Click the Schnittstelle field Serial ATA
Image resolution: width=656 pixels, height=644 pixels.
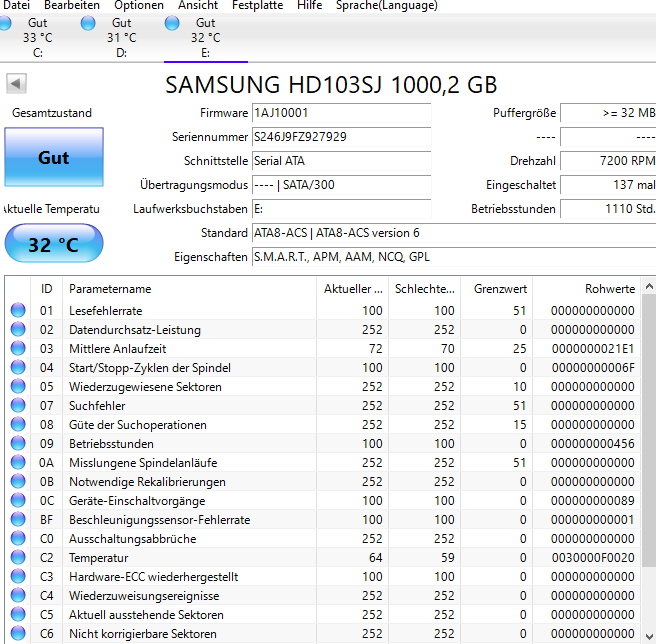pos(341,161)
